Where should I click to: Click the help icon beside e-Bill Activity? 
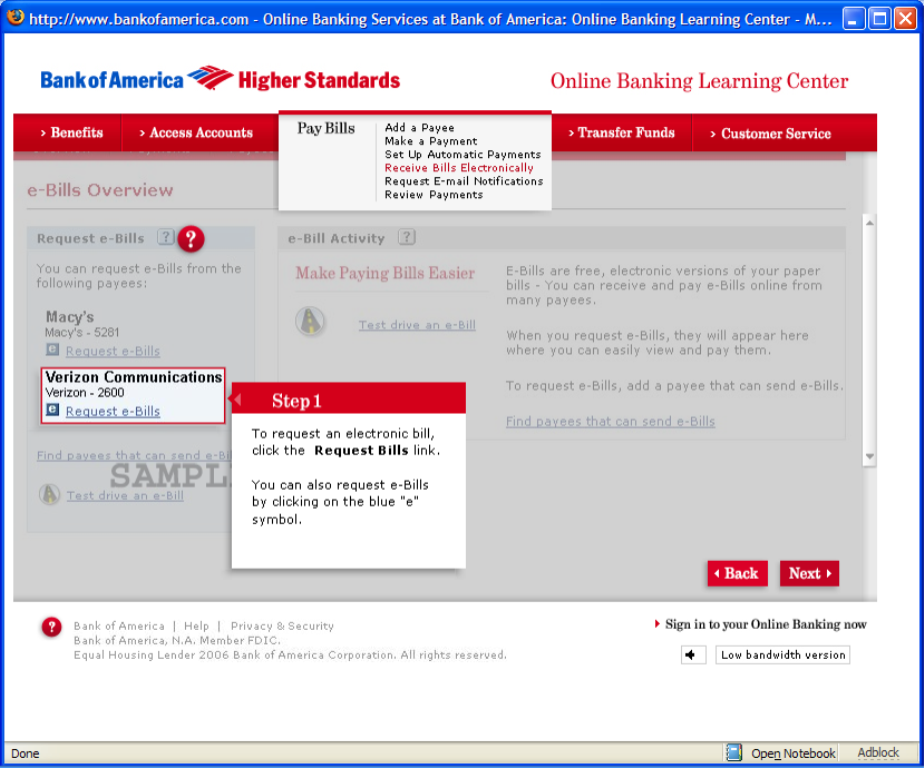[x=406, y=237]
